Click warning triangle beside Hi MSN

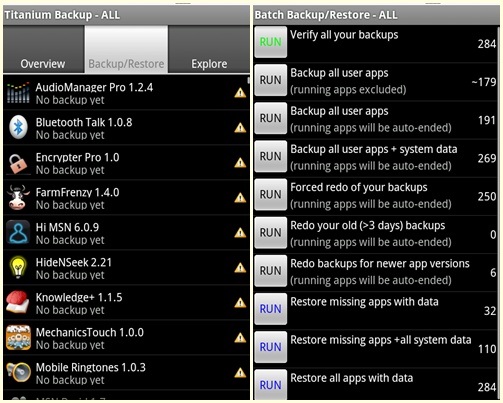[x=240, y=233]
